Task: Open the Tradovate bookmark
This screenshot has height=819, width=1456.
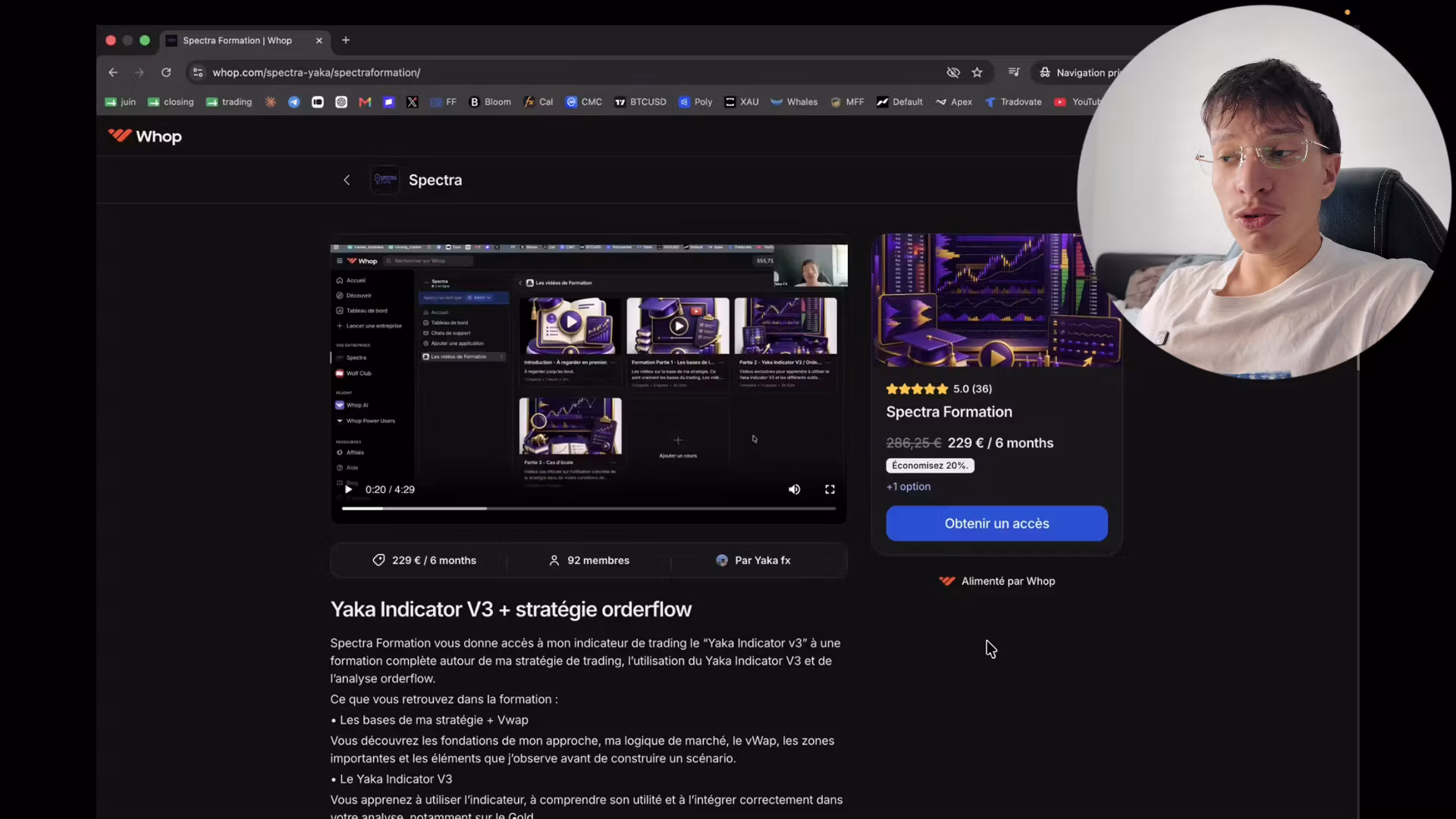Action: click(1013, 102)
